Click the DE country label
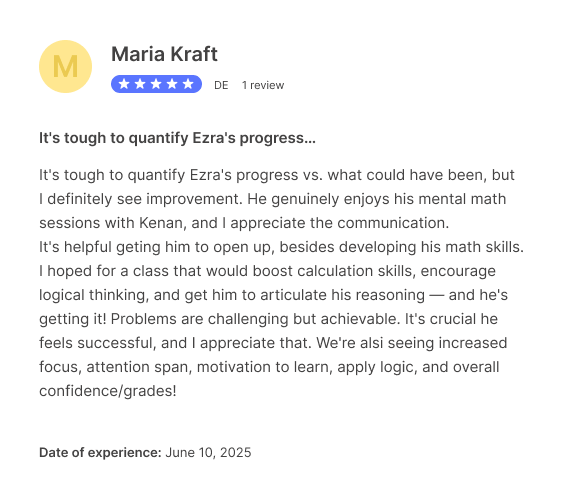This screenshot has width=564, height=495. point(221,85)
